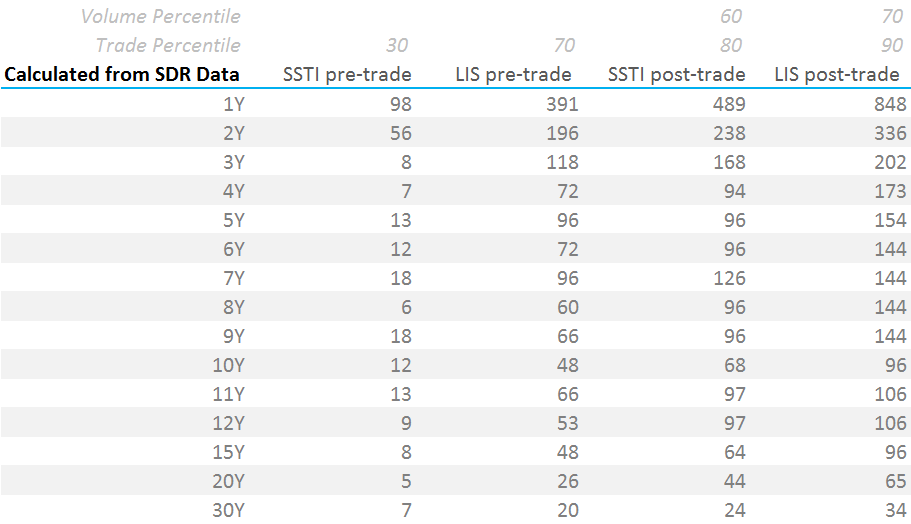Click the 4Y LIS post-trade value 173
Screen dimensions: 911x524
point(890,191)
